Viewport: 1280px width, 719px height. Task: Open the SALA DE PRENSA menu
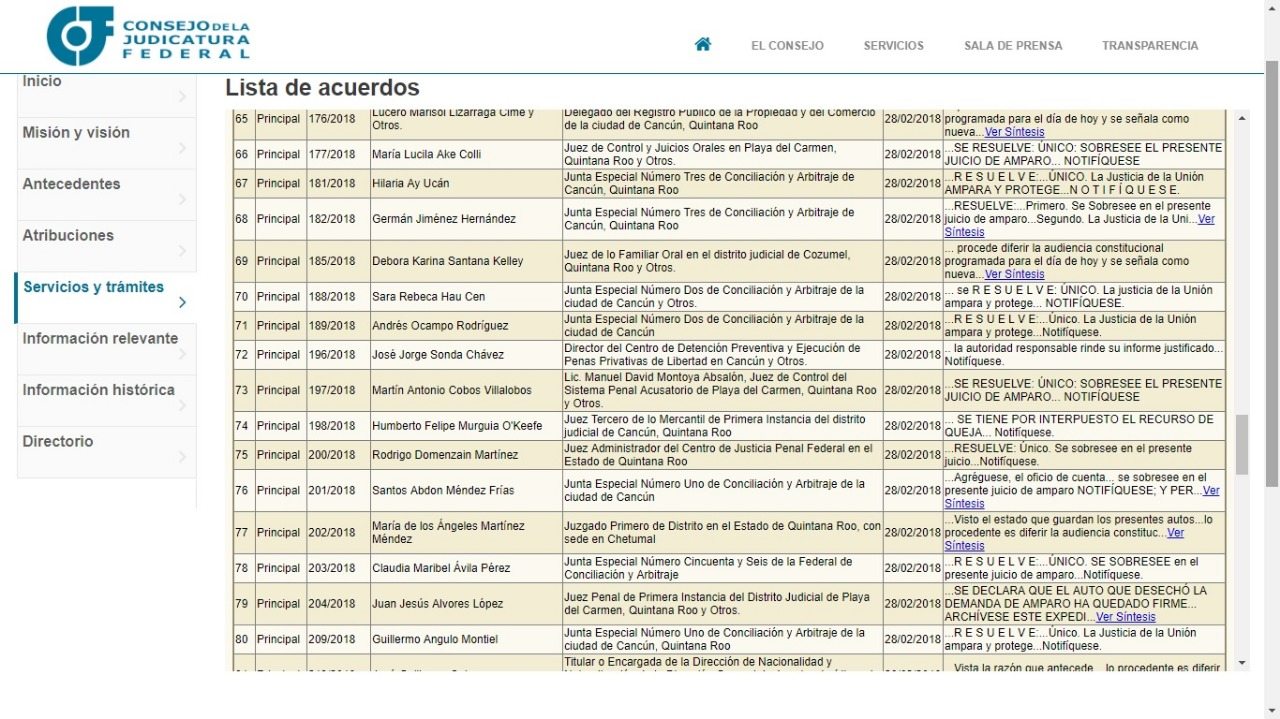tap(1012, 46)
